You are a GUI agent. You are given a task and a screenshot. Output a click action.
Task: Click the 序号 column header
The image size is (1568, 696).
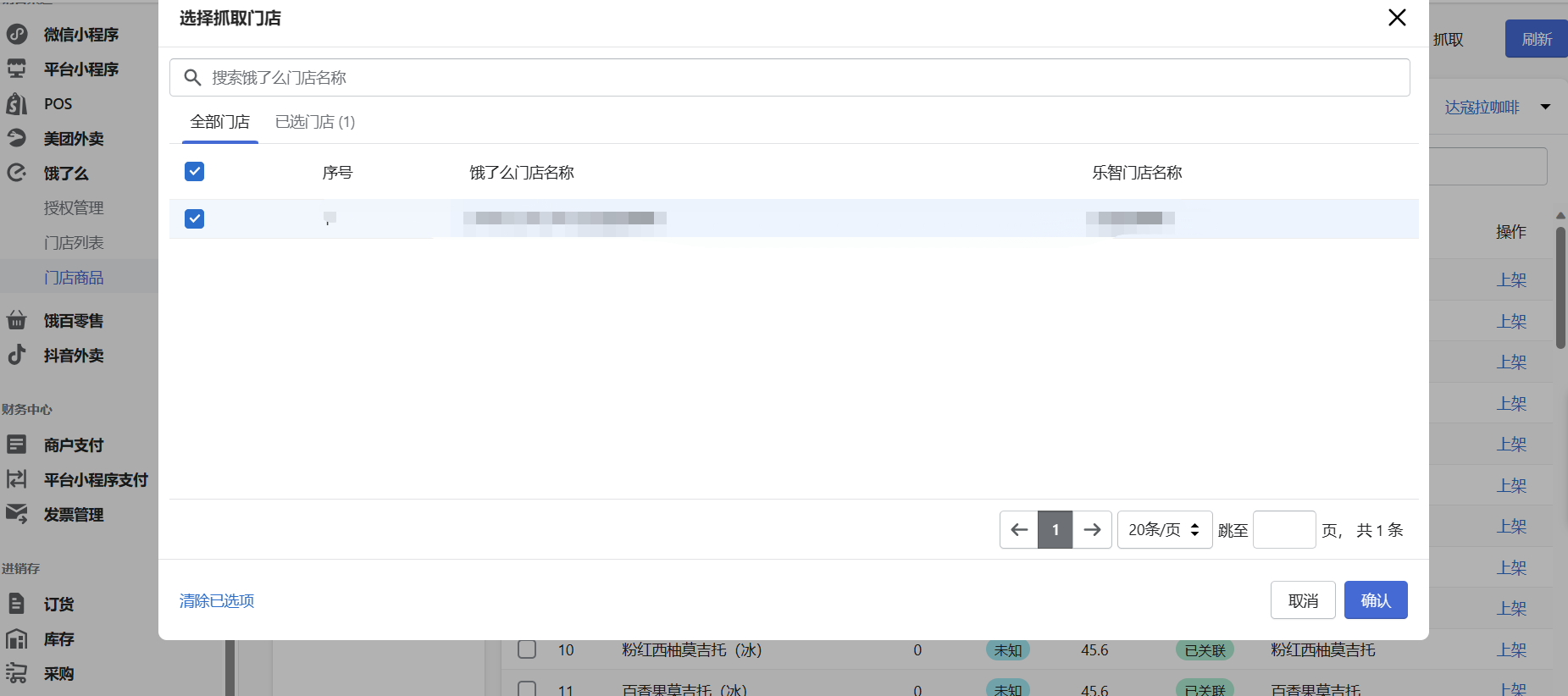[337, 173]
